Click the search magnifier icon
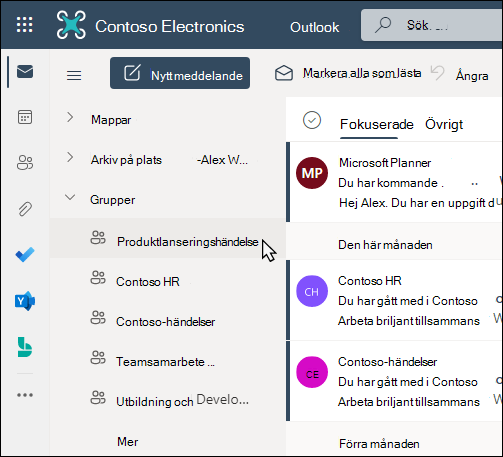 (383, 25)
